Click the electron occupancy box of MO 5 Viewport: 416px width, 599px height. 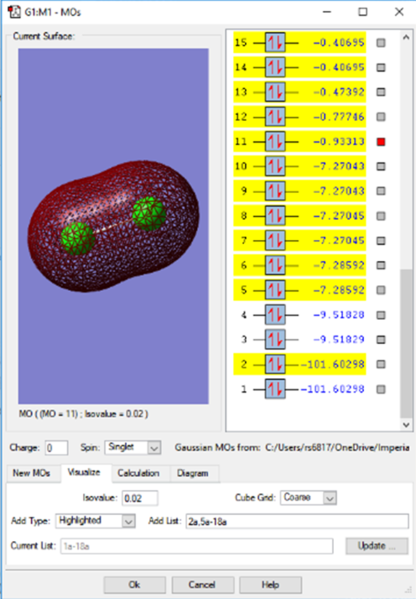275,290
